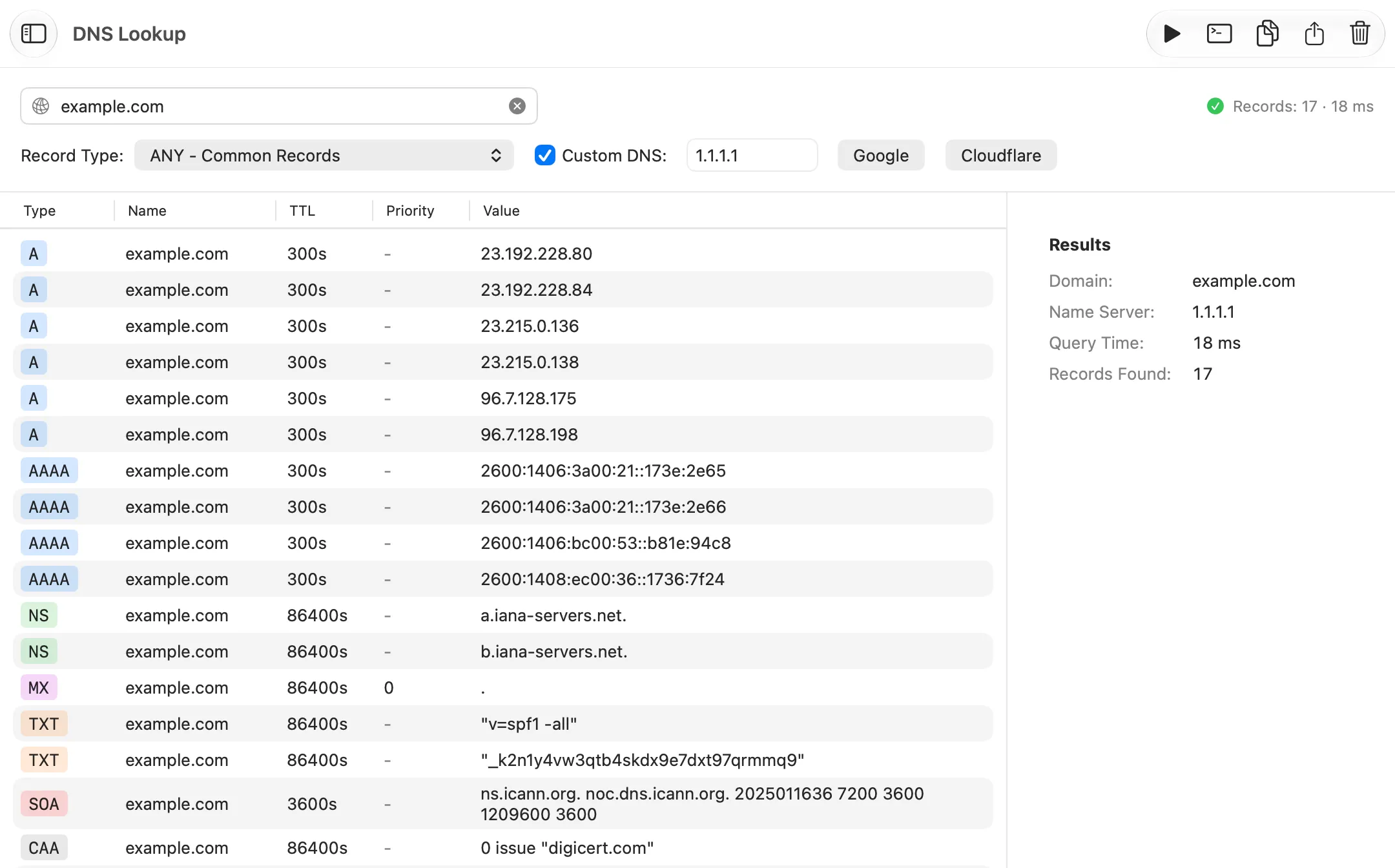Click the green success status icon

(x=1215, y=106)
